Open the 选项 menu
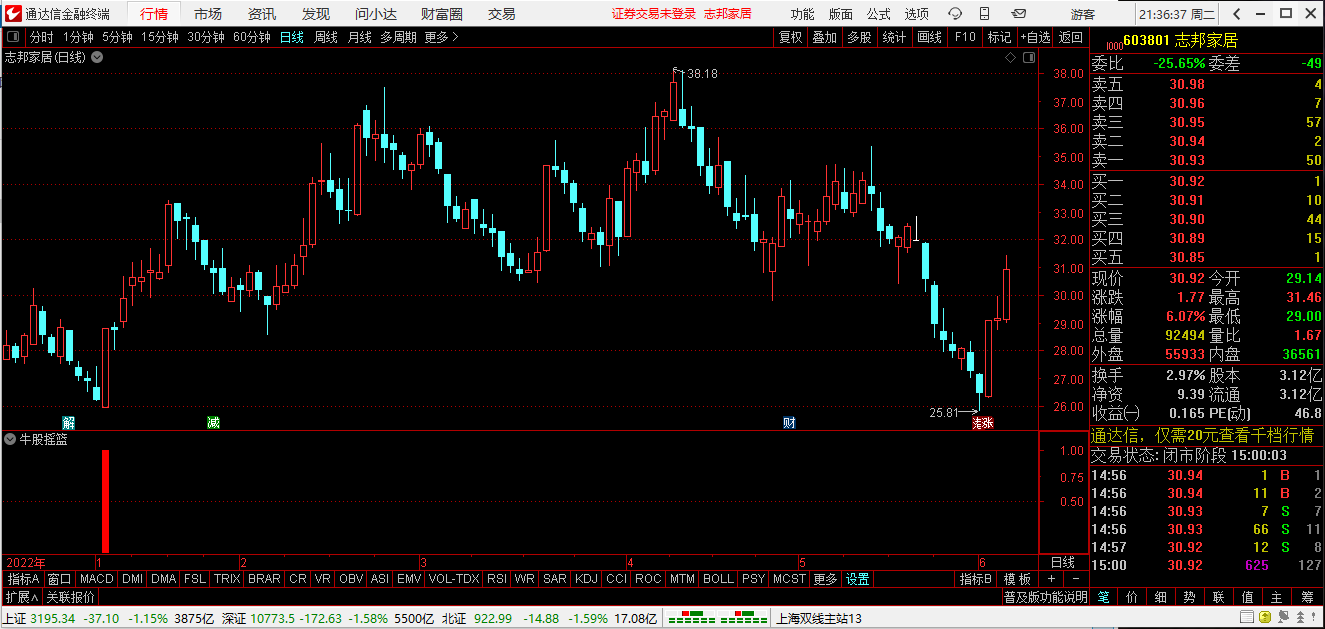The width and height of the screenshot is (1325, 629). coord(916,14)
